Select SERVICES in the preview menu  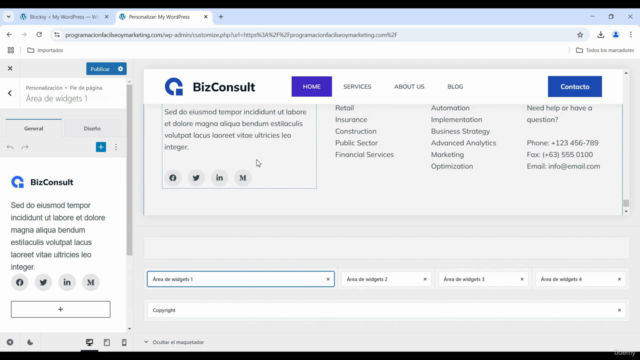(357, 87)
